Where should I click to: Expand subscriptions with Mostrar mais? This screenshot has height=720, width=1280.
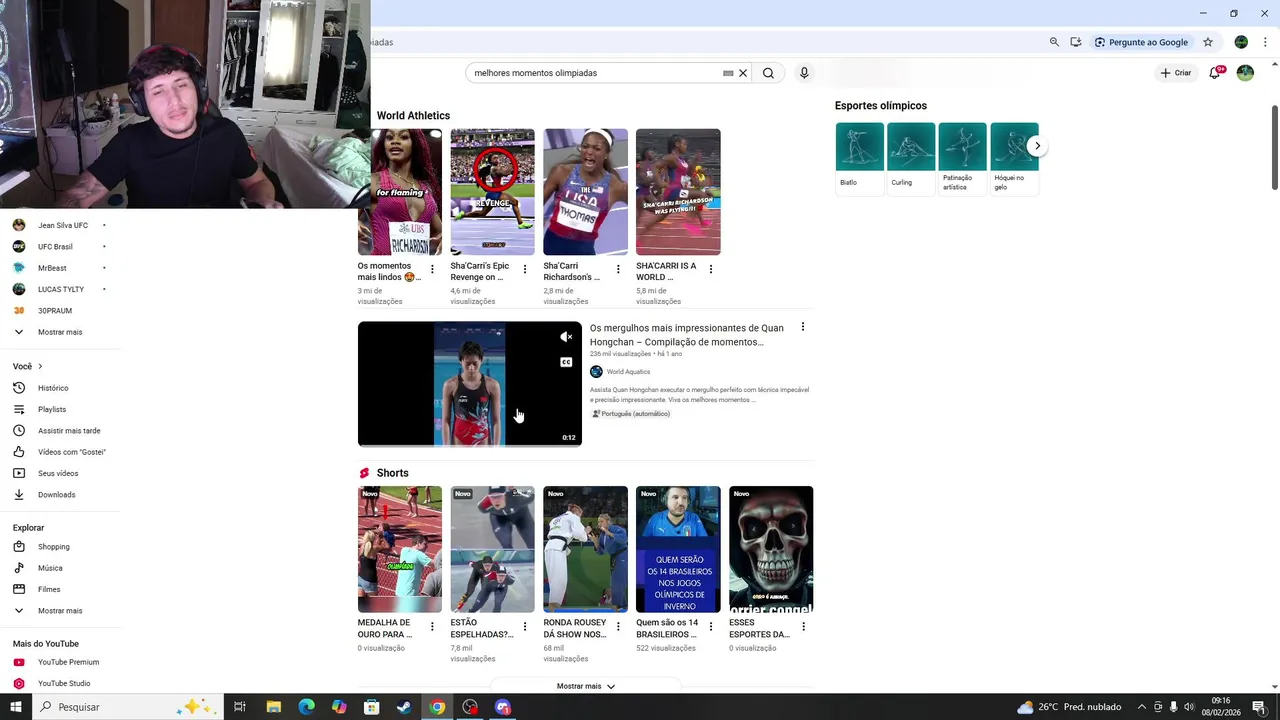(62, 332)
